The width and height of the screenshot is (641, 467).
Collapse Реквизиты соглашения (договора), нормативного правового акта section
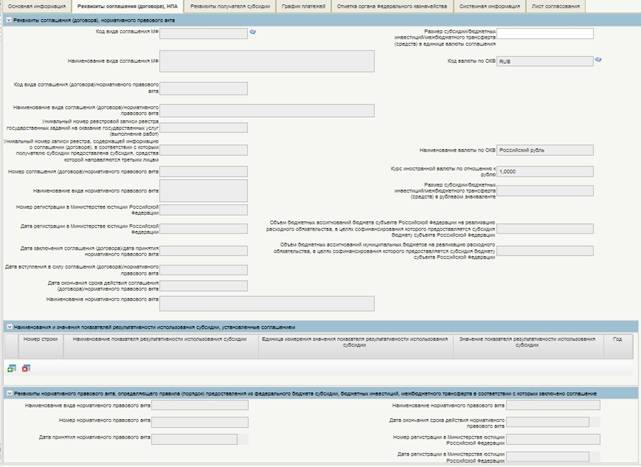[7, 21]
